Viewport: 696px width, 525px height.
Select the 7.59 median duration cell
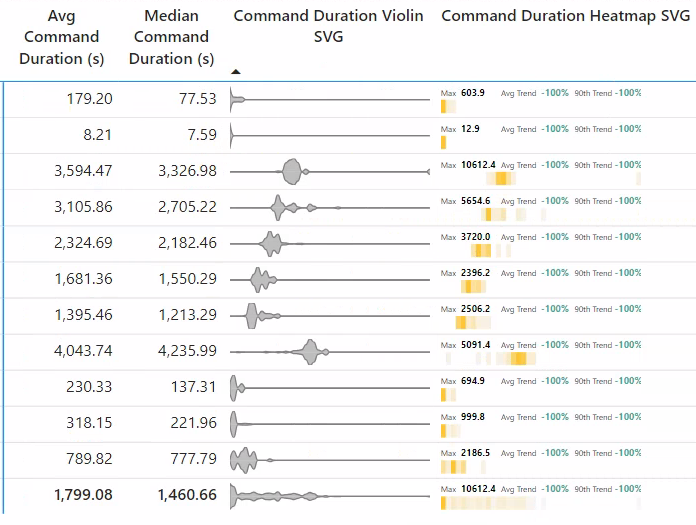[198, 135]
